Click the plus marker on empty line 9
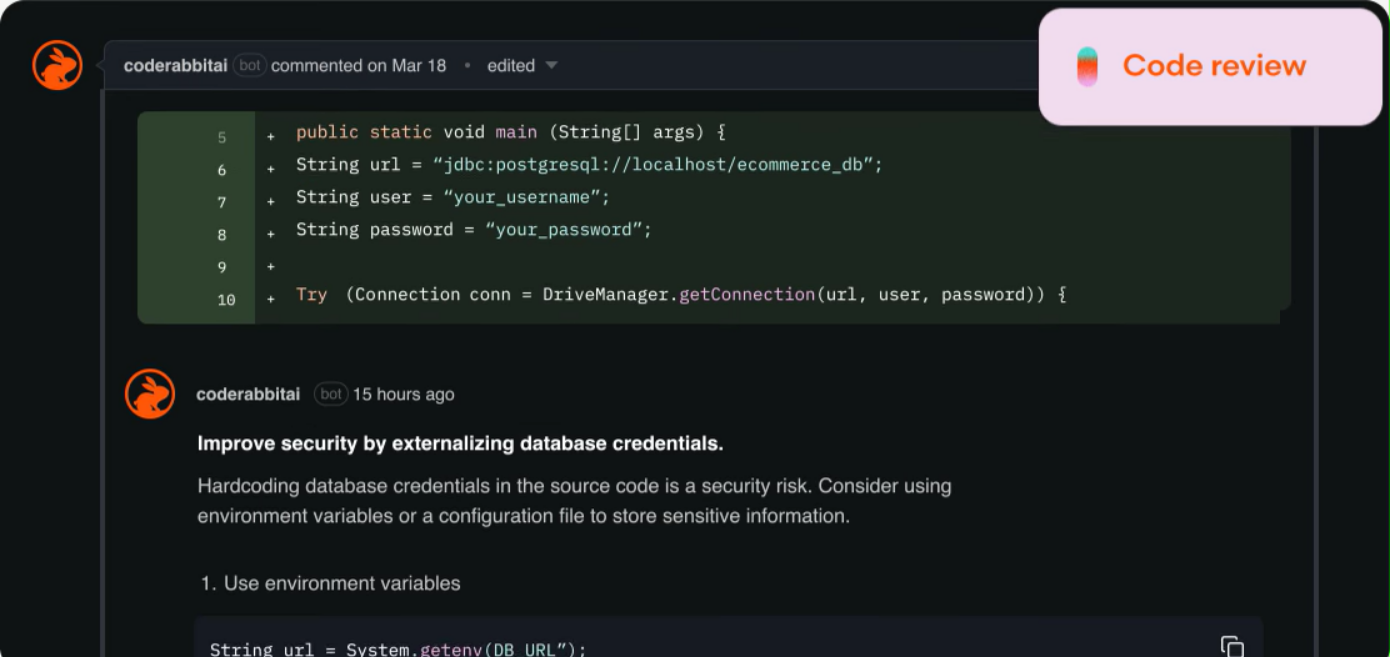 pyautogui.click(x=270, y=267)
